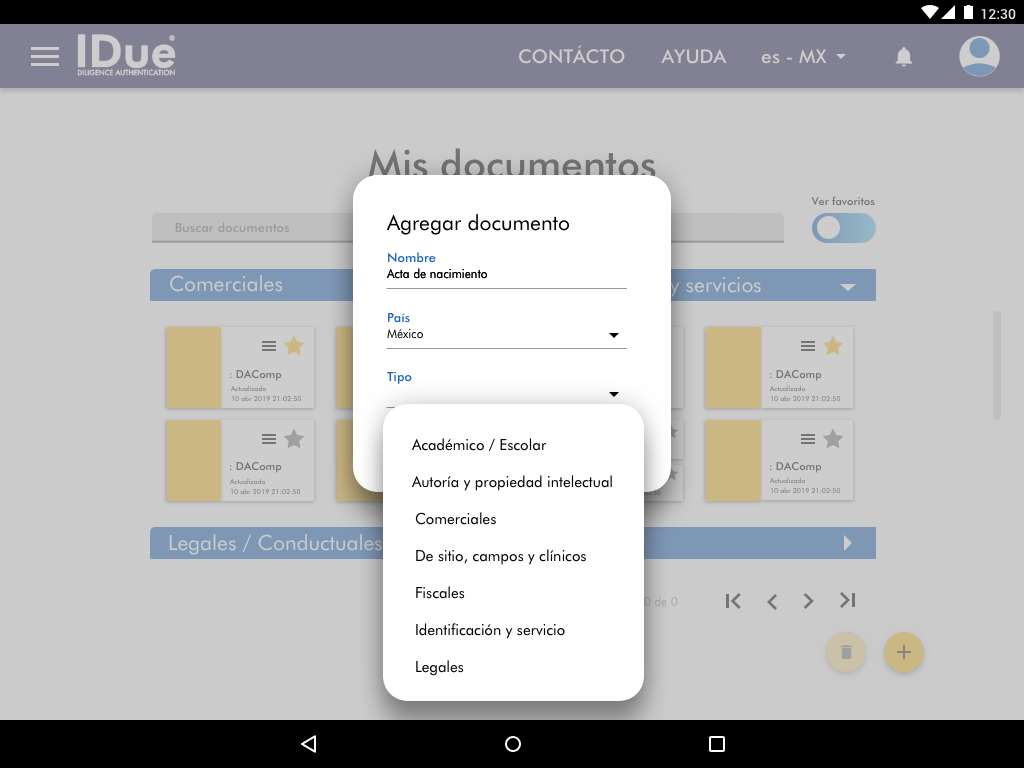The image size is (1024, 768).
Task: Select Académico / Escolar from the list
Action: pos(479,445)
